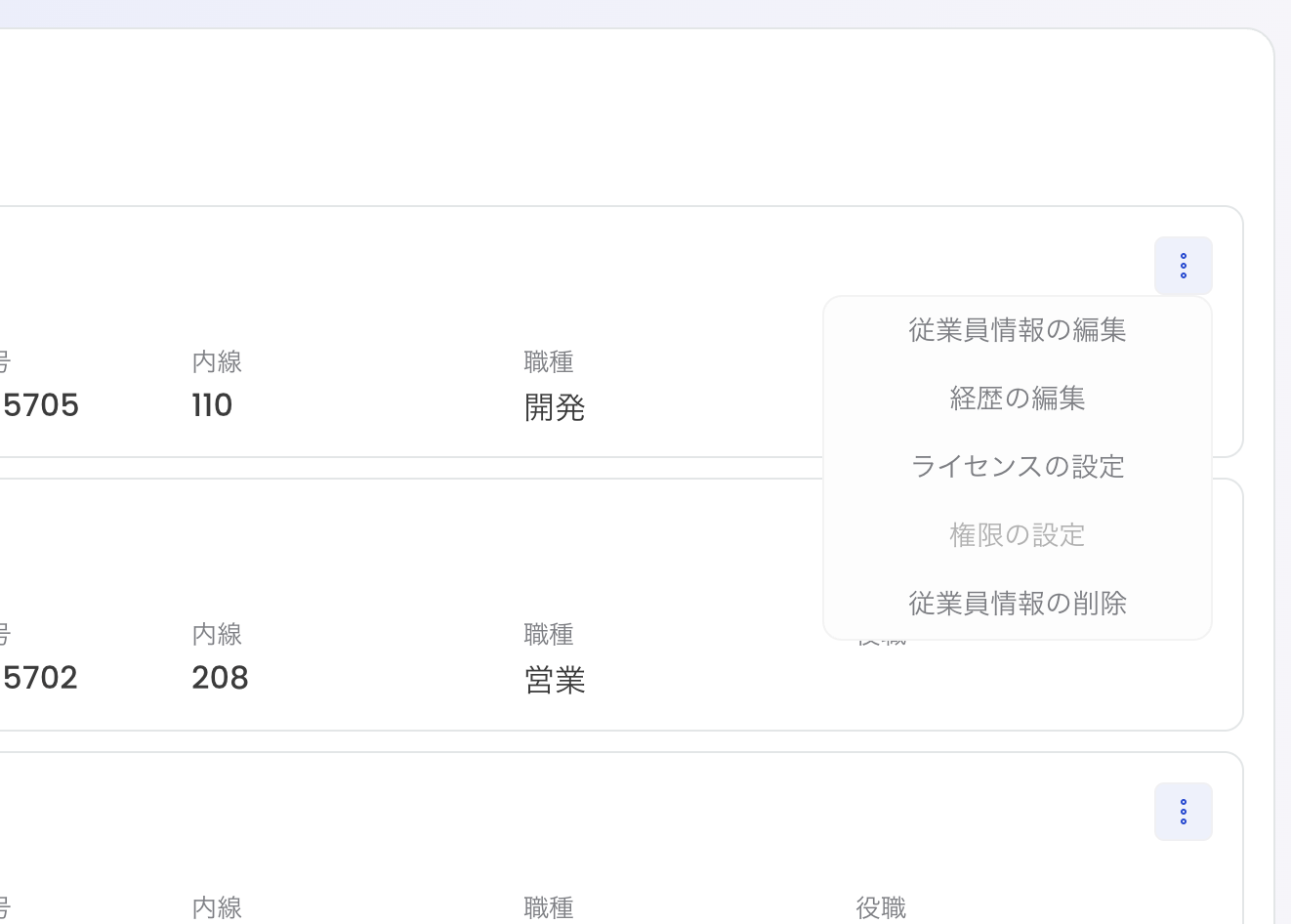Open the three-dot menu on the first employee card

pyautogui.click(x=1183, y=265)
